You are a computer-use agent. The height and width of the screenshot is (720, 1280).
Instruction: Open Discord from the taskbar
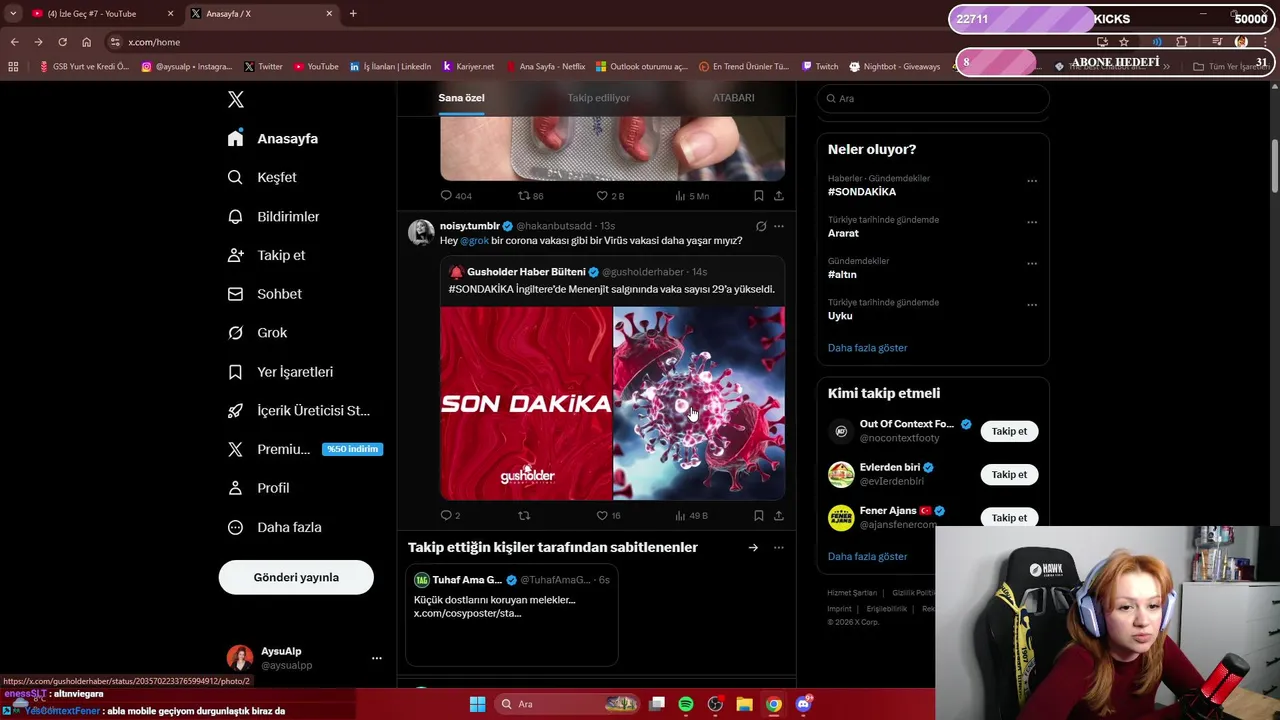coord(804,704)
